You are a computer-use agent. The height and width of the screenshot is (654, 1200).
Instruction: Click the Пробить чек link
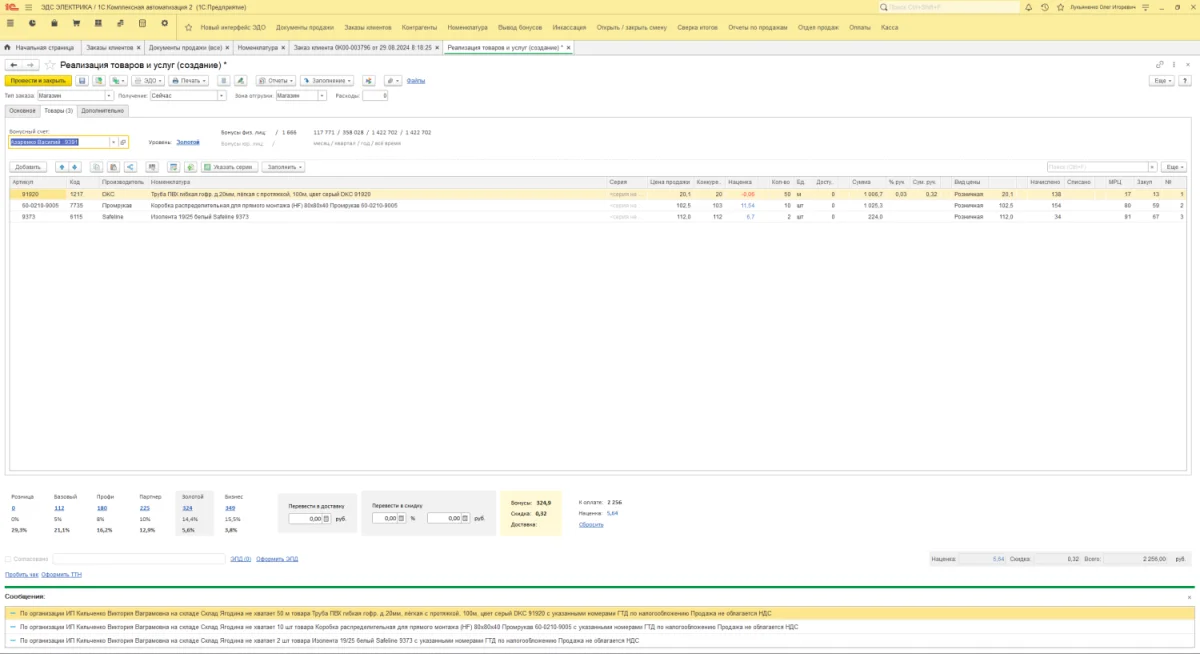point(21,575)
